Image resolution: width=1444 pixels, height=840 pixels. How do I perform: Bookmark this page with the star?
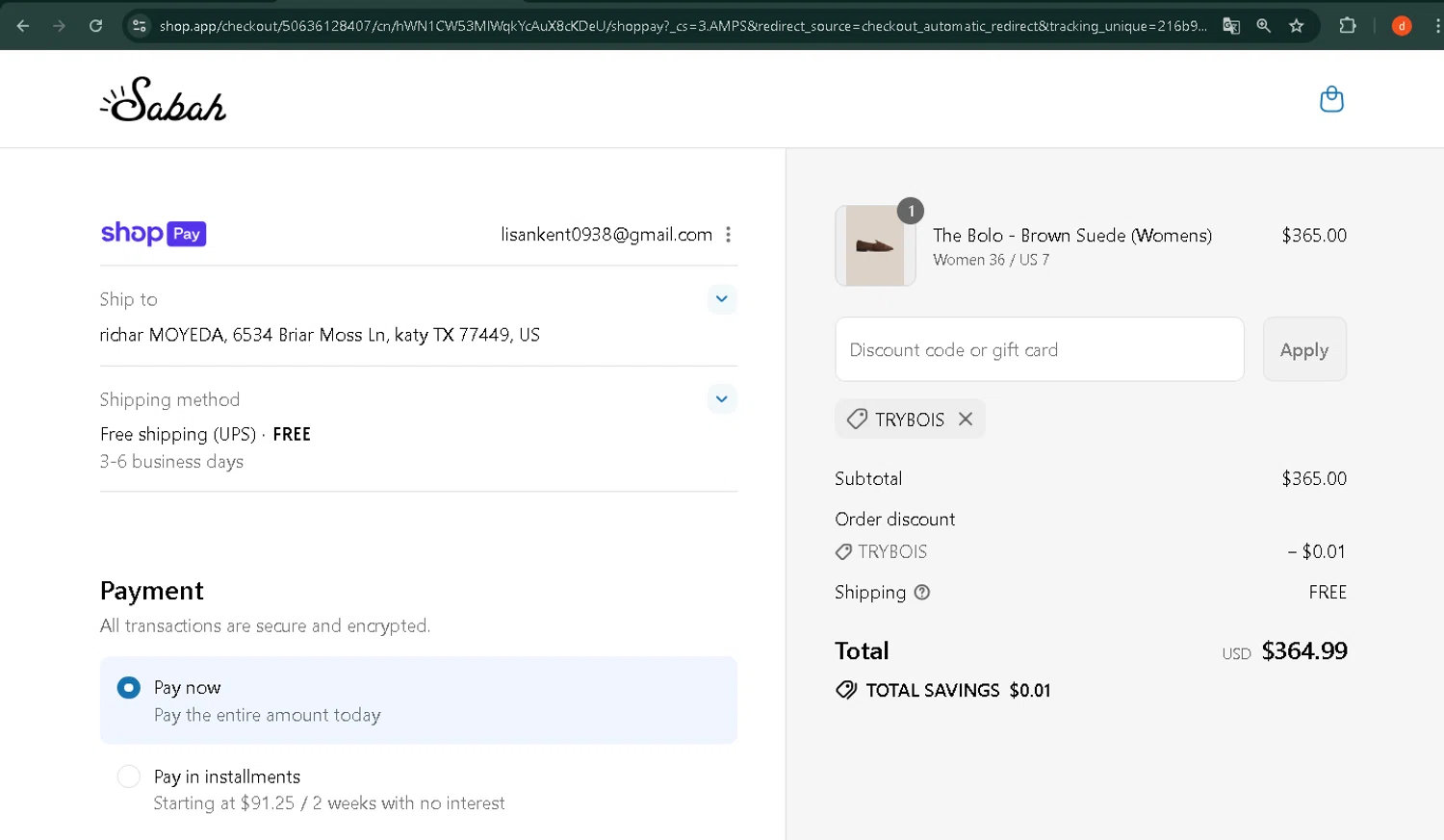pos(1297,26)
